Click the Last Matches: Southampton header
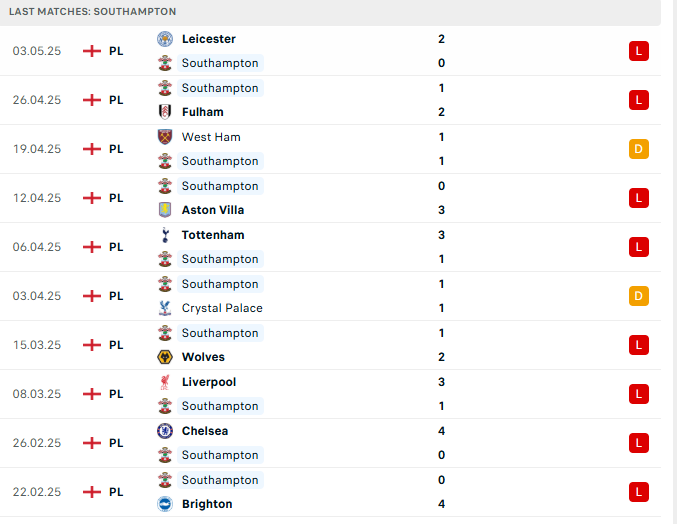Viewport: 677px width, 524px height. click(92, 12)
